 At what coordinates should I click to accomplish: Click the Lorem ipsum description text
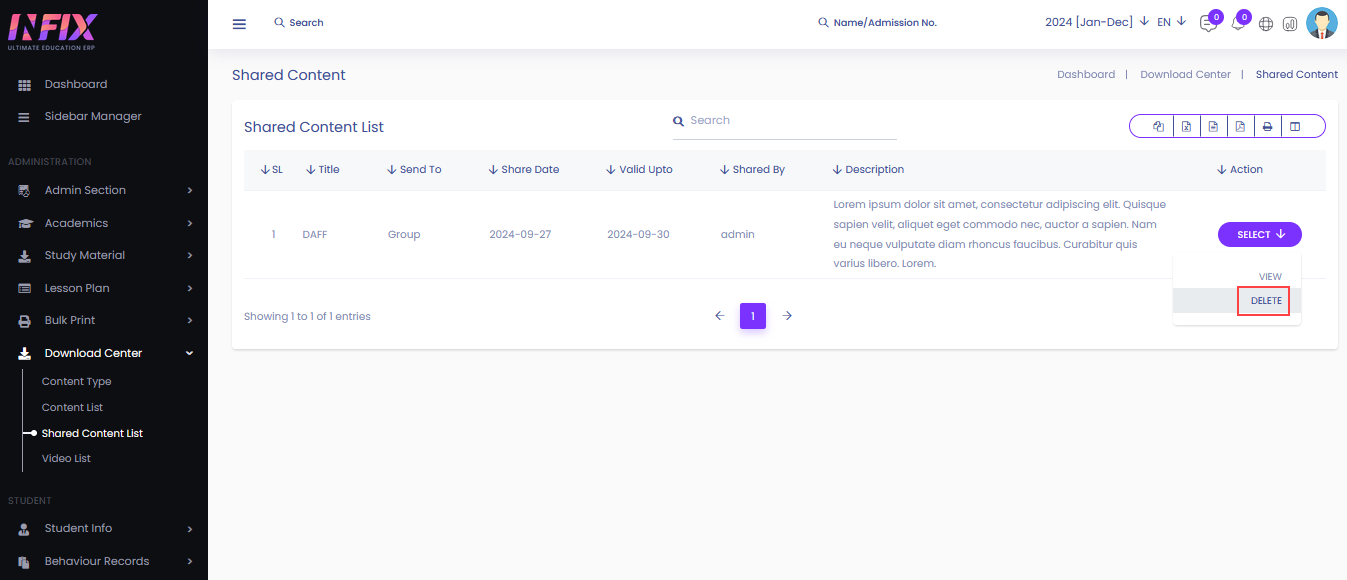pyautogui.click(x=1000, y=234)
